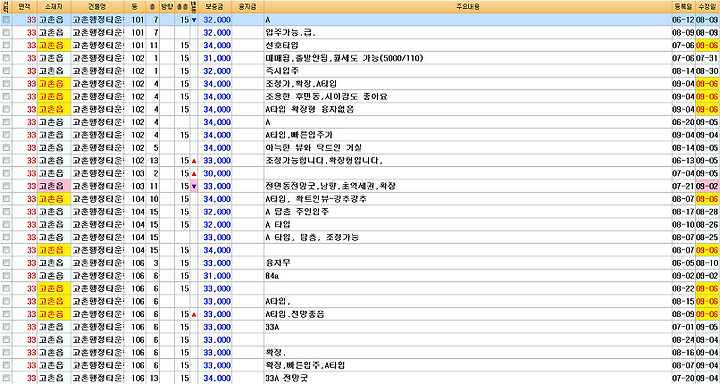This screenshot has height=384, width=720.
Task: Click the red up arrow beside deposit 30,000
Action: 194,174
